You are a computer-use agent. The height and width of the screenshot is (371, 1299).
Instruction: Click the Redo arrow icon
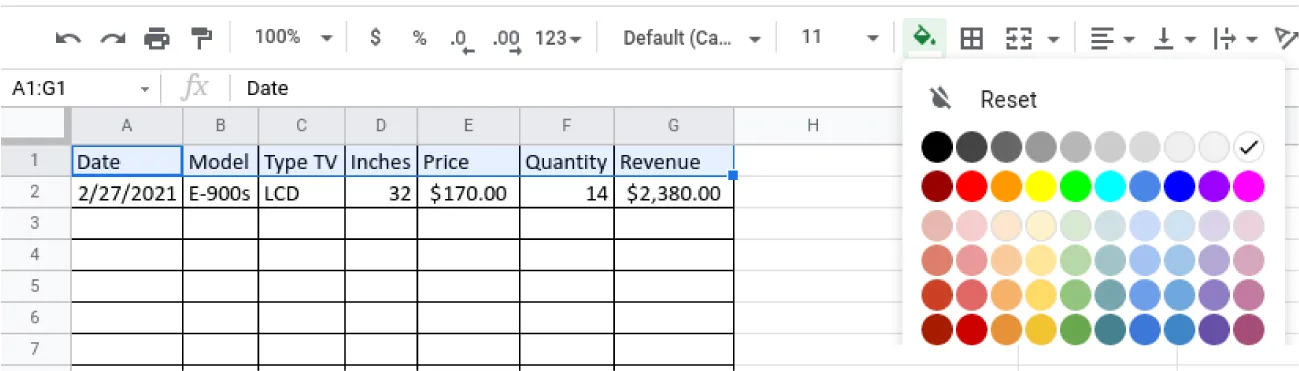[x=112, y=39]
